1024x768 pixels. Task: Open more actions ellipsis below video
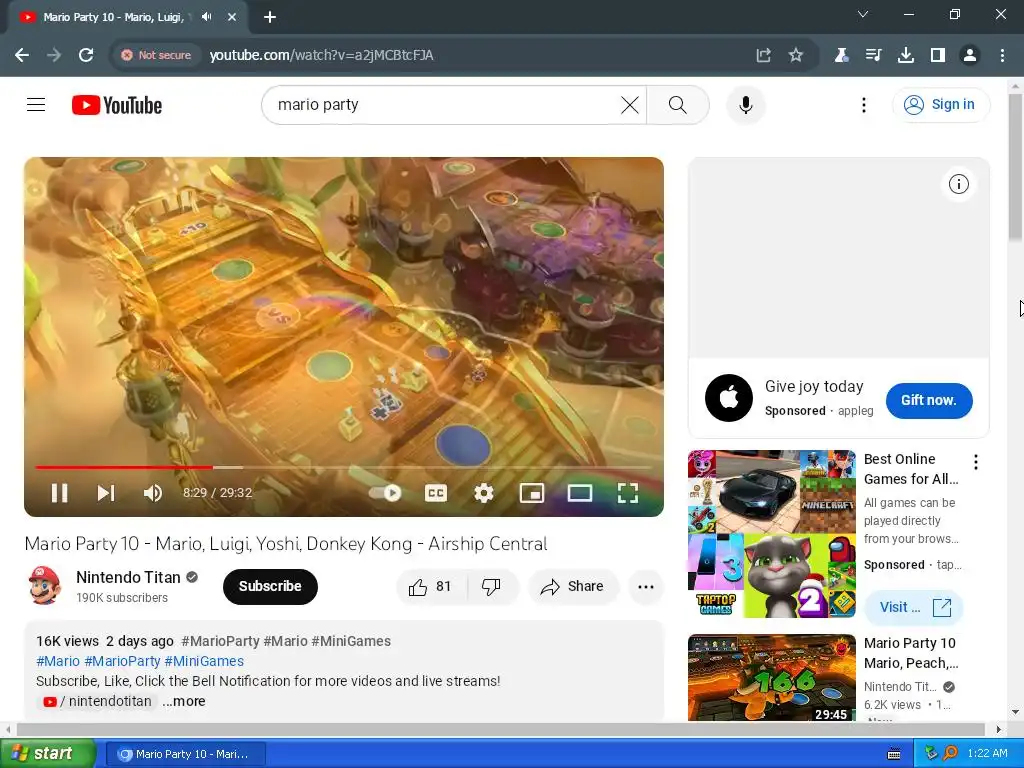(645, 586)
